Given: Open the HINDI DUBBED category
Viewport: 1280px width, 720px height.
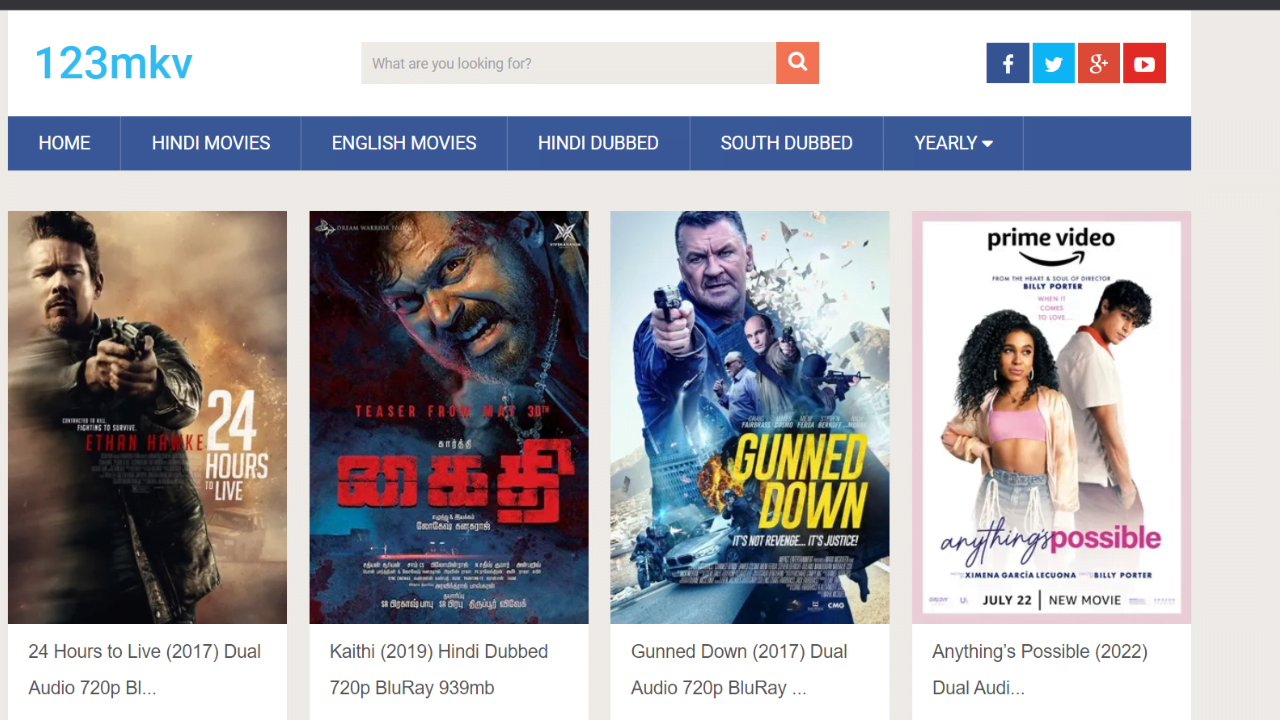Looking at the screenshot, I should pos(598,143).
